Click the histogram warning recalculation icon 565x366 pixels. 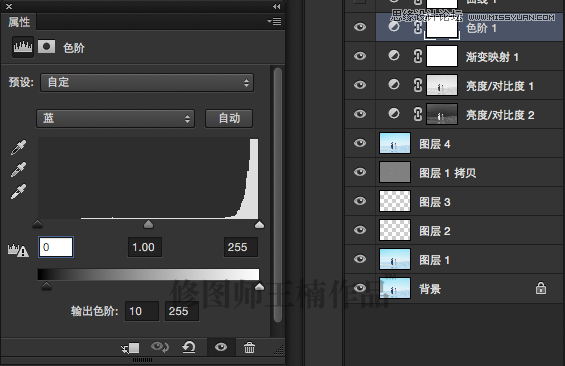coord(18,250)
